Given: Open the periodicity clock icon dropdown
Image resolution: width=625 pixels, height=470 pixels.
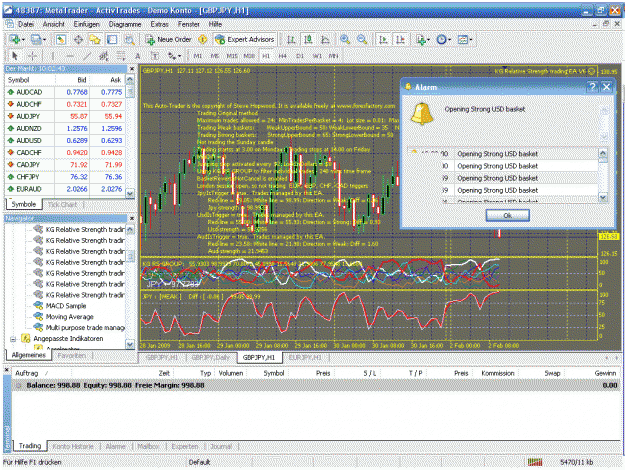Looking at the screenshot, I should [443, 39].
